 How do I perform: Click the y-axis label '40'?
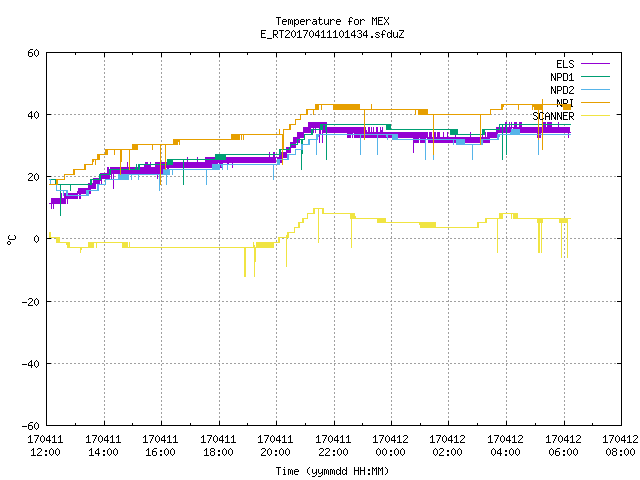(33, 115)
